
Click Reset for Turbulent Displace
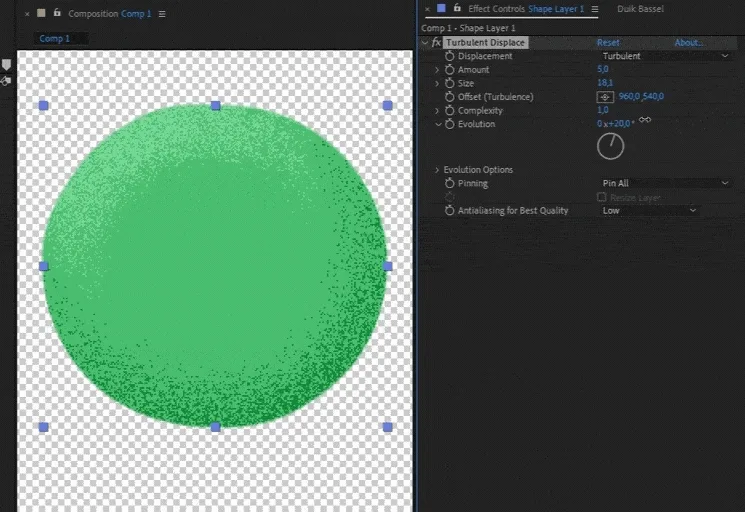608,43
